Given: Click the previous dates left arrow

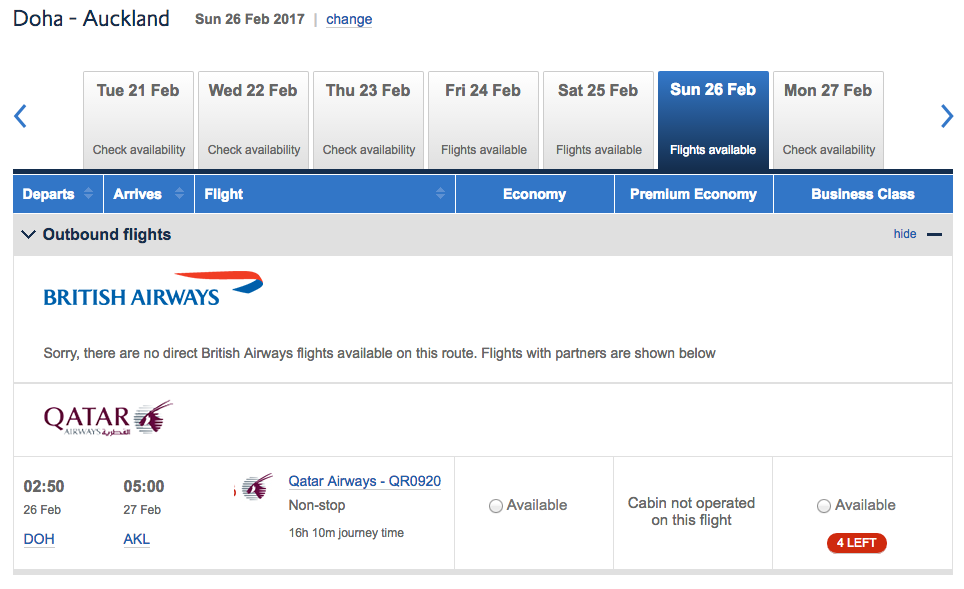Looking at the screenshot, I should [20, 117].
